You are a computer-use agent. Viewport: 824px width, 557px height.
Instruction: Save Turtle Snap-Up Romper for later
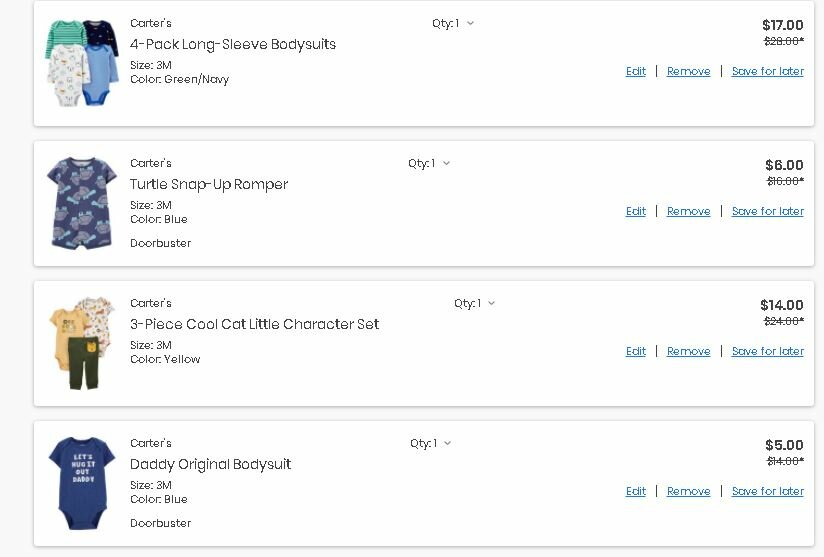[x=767, y=212]
